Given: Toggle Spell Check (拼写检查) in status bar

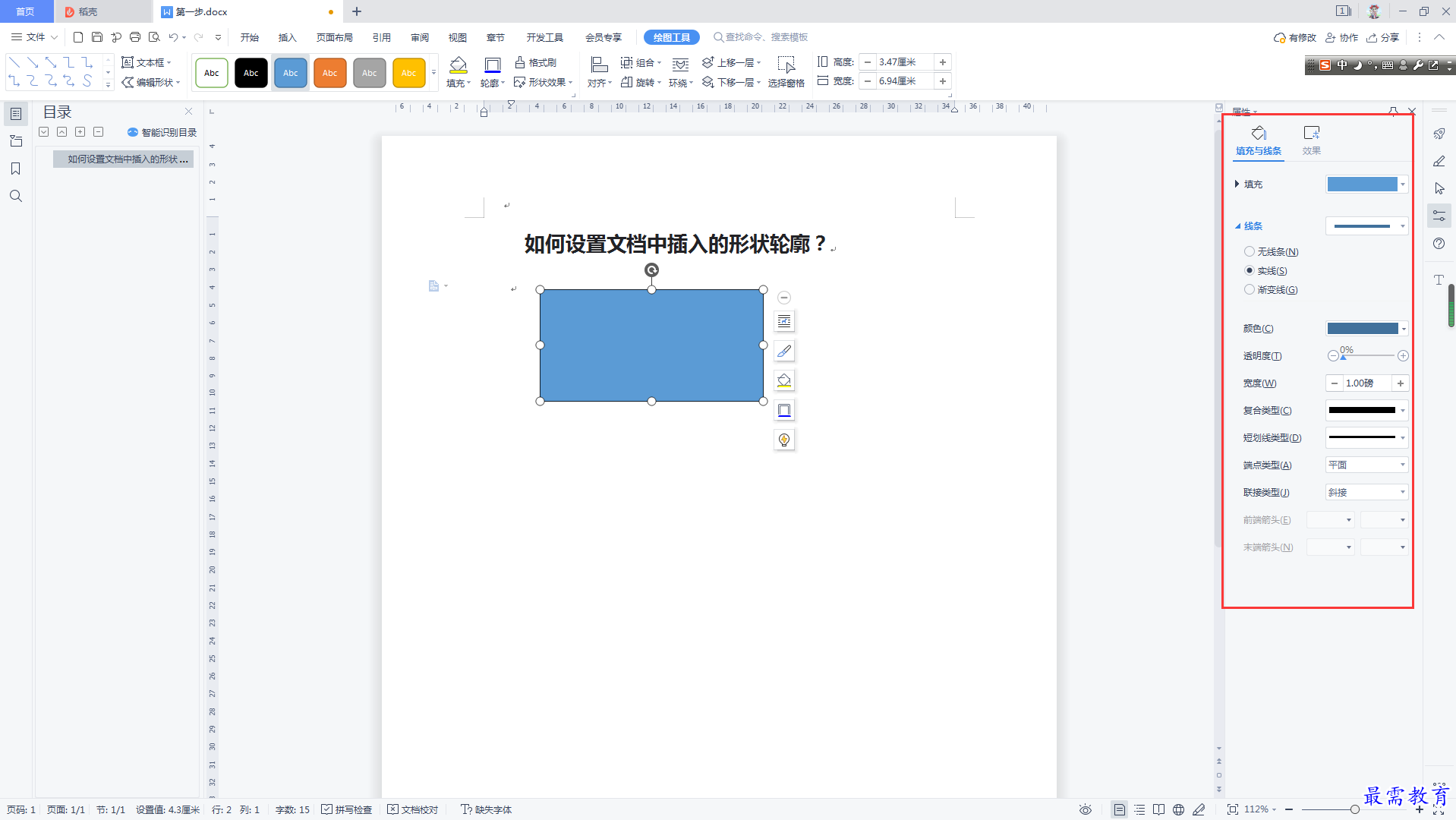Looking at the screenshot, I should click(x=346, y=809).
